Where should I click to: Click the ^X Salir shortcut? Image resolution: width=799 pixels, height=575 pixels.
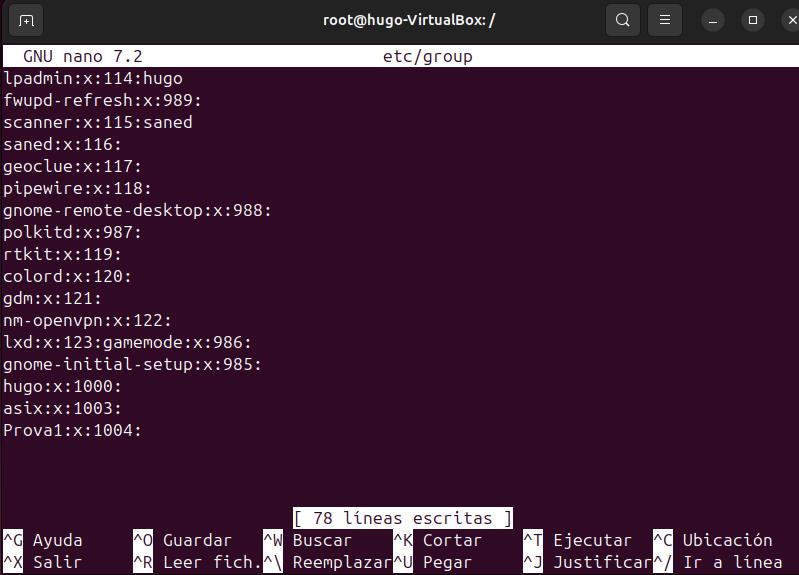coord(43,562)
